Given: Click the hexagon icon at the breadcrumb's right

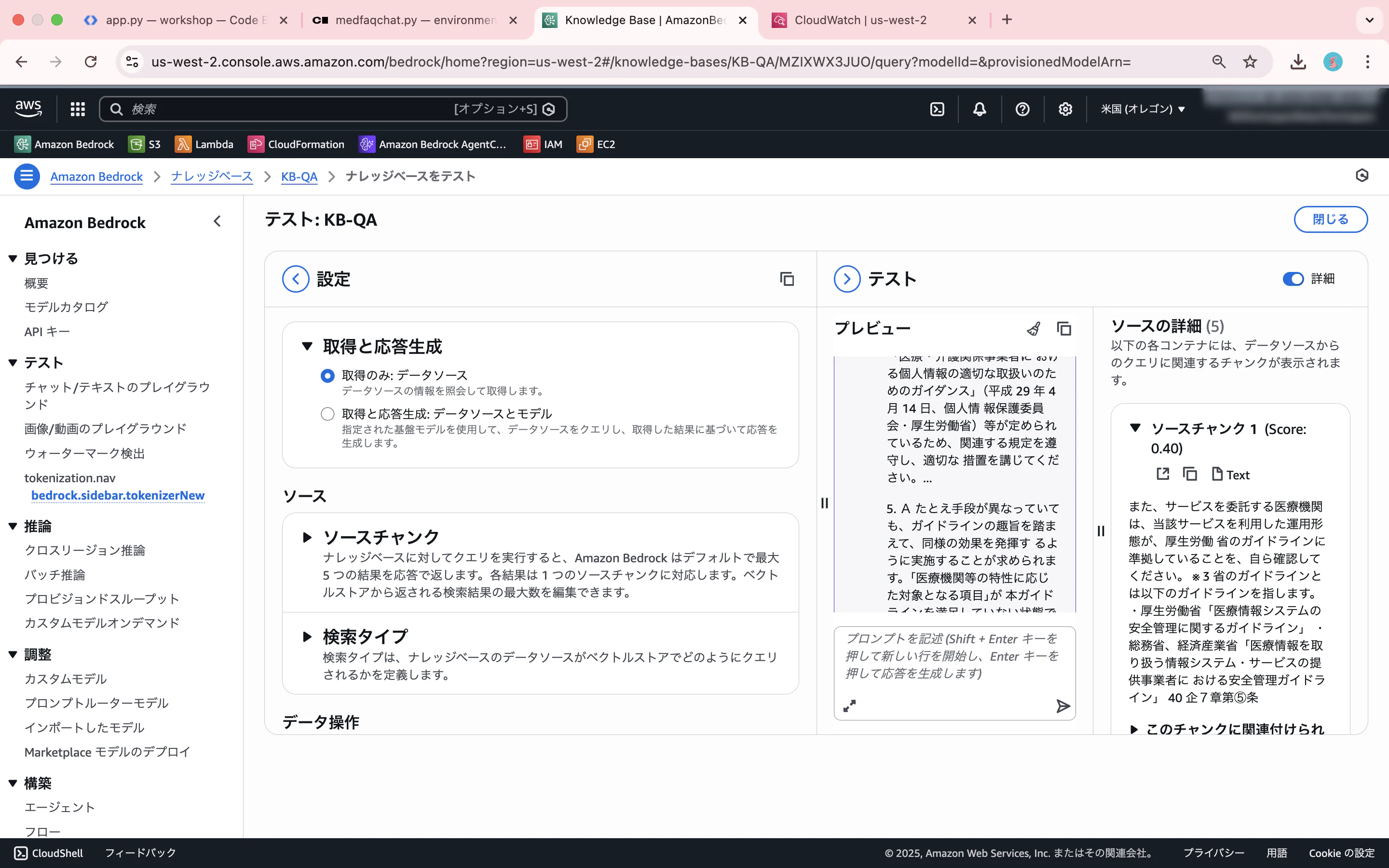Looking at the screenshot, I should click(x=1362, y=176).
